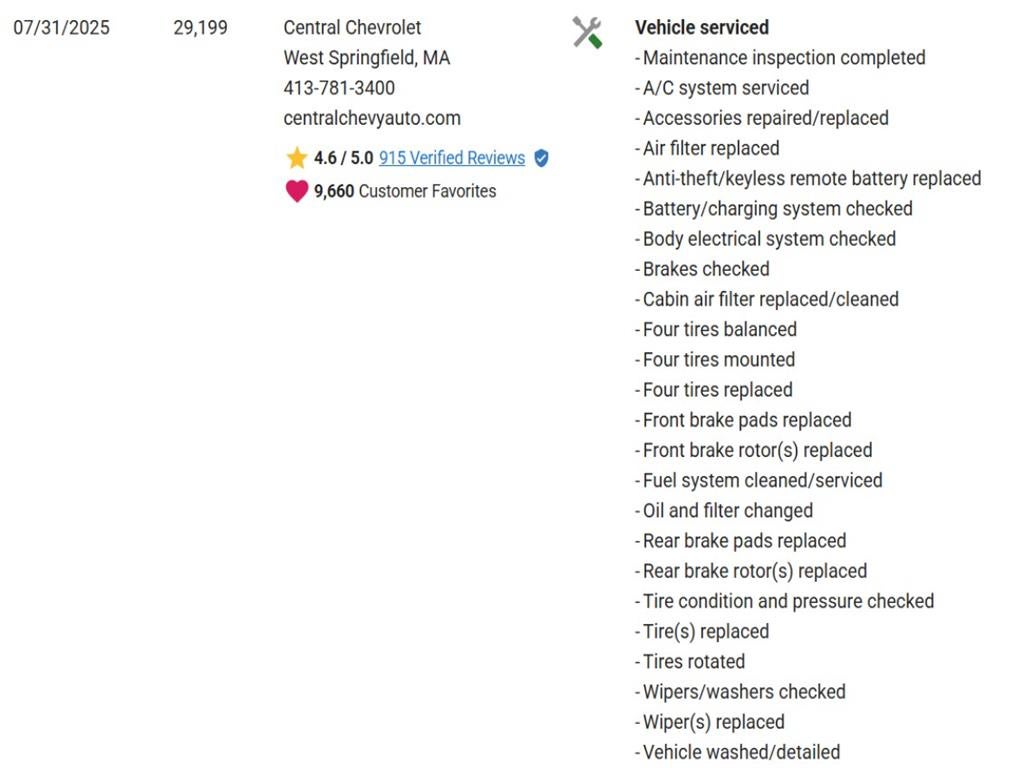Click the West Springfield, MA location text
This screenshot has width=1024, height=768.
pos(367,58)
